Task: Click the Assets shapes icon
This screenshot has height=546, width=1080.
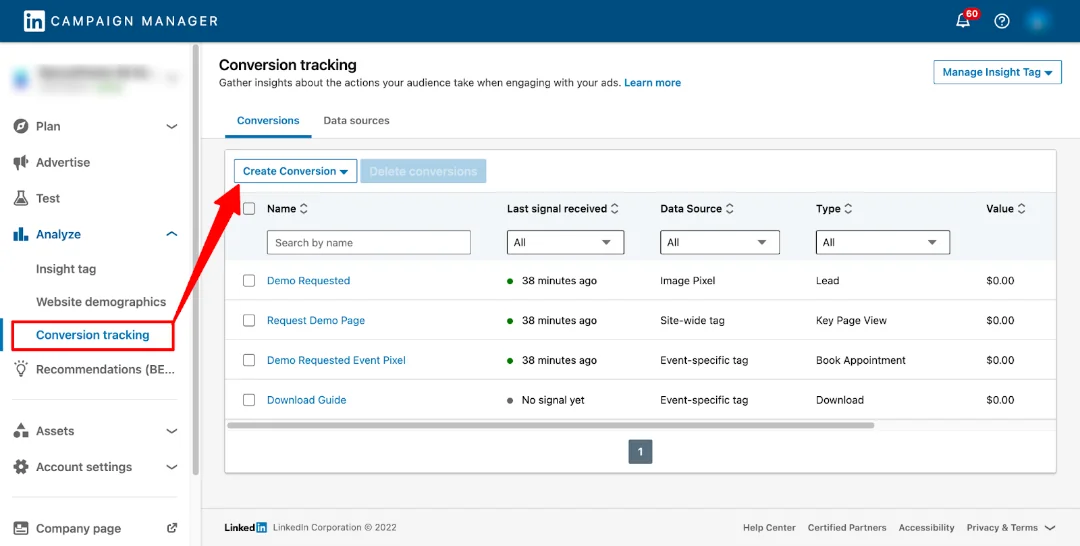Action: [x=21, y=431]
